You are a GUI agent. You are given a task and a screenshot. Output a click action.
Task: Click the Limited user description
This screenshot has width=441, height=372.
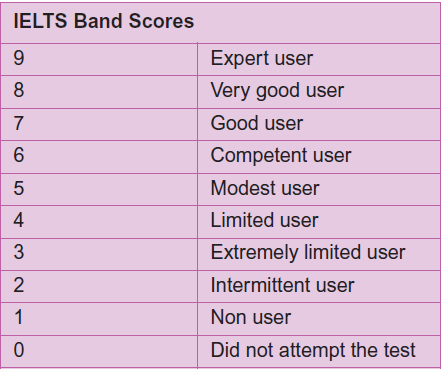(264, 220)
